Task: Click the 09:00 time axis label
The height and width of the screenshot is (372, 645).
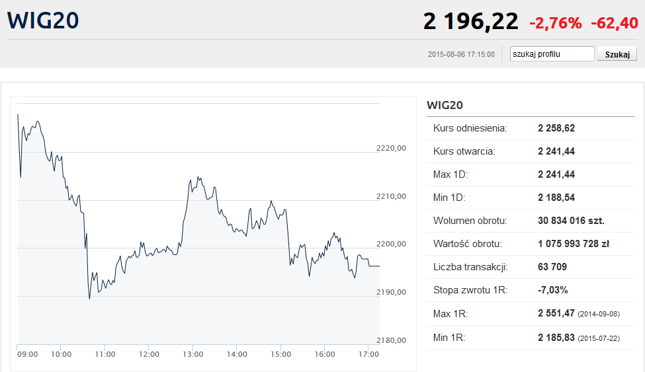Action: pyautogui.click(x=28, y=354)
